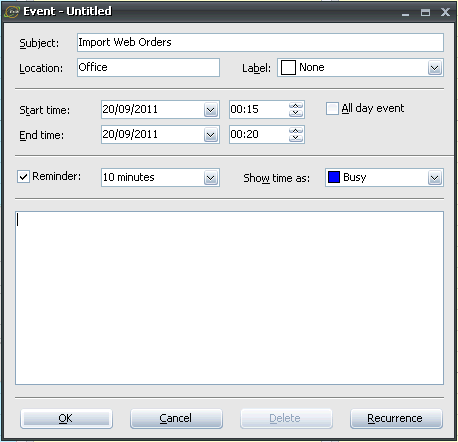The width and height of the screenshot is (458, 442).
Task: Expand the Reminder minutes dropdown
Action: click(211, 178)
